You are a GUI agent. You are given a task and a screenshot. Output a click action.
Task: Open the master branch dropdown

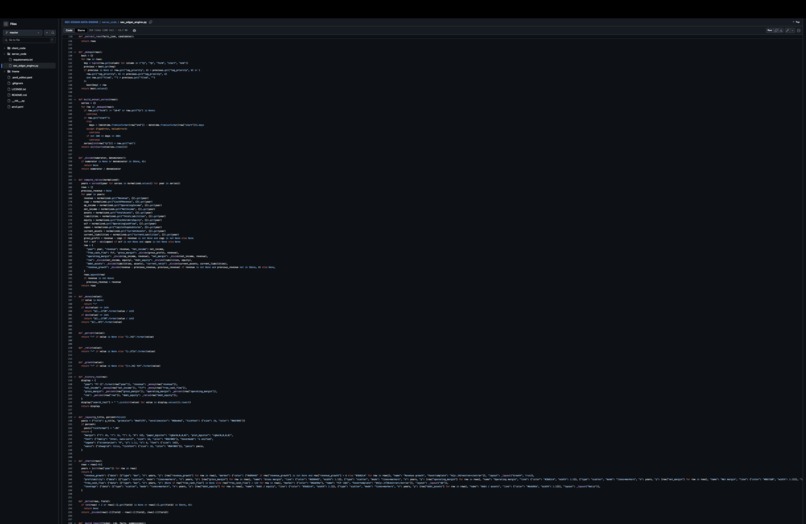point(23,32)
